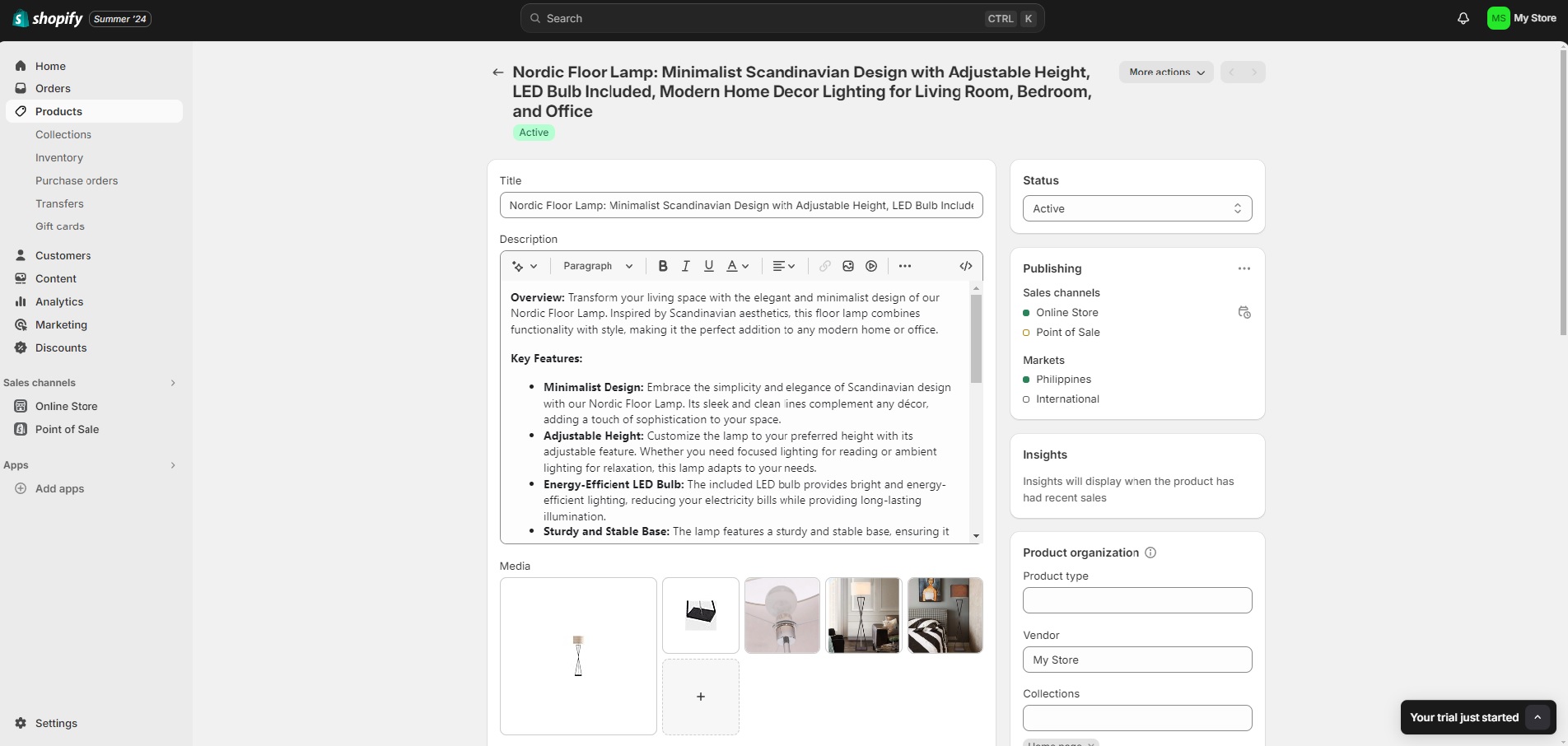Open AI magic generate text menu
The width and height of the screenshot is (1568, 746).
tap(525, 266)
